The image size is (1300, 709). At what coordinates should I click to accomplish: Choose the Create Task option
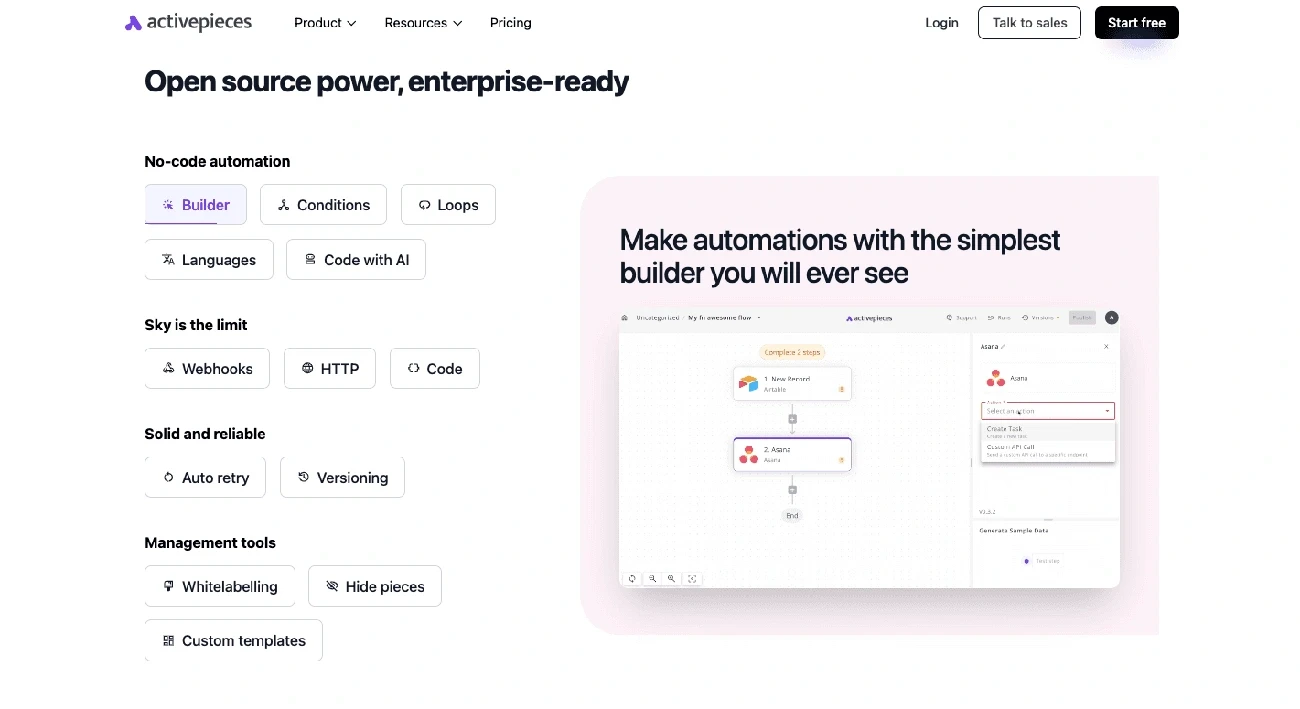(1047, 431)
